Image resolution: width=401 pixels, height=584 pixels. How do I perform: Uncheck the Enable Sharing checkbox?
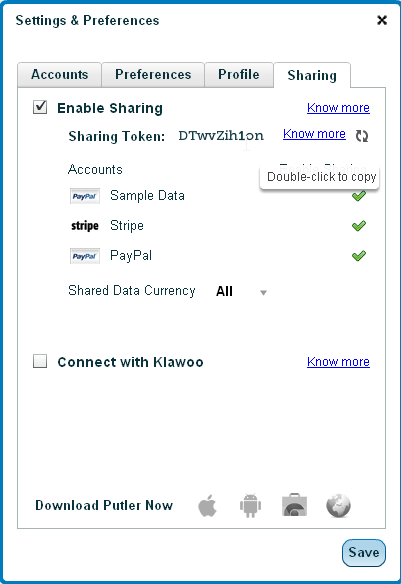point(40,107)
